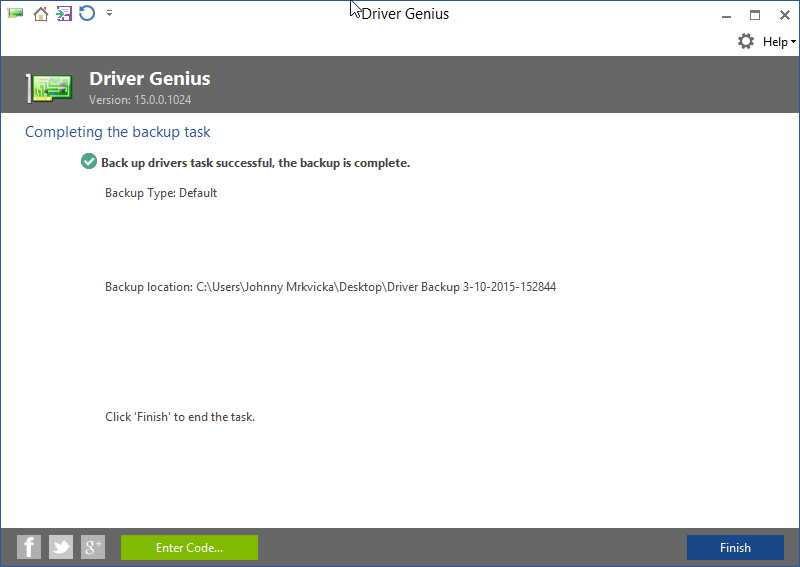Click the restore drivers circular arrow icon

[87, 13]
